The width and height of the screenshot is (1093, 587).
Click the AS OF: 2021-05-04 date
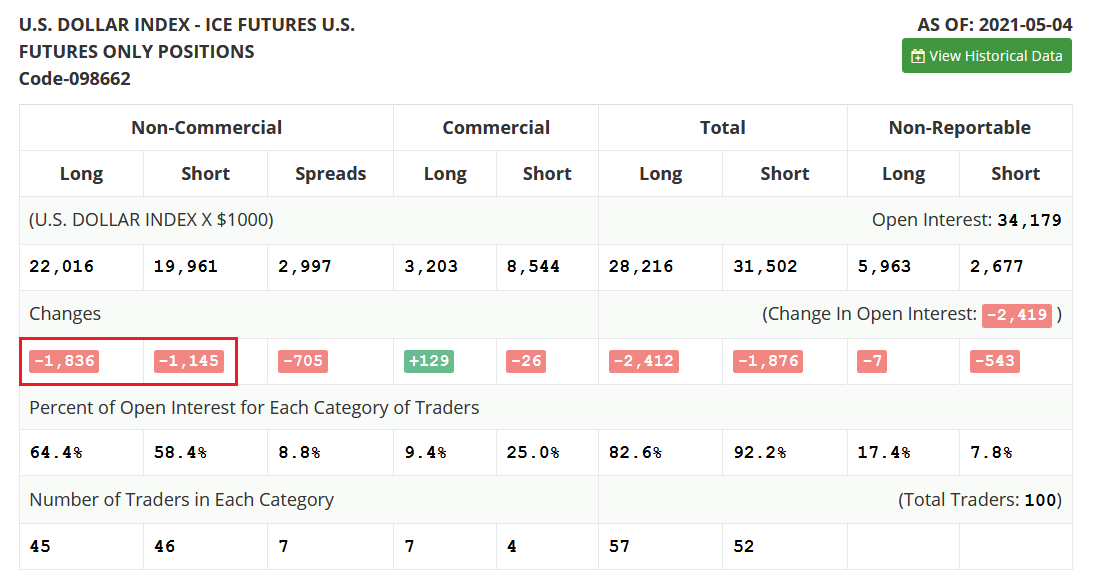click(994, 25)
